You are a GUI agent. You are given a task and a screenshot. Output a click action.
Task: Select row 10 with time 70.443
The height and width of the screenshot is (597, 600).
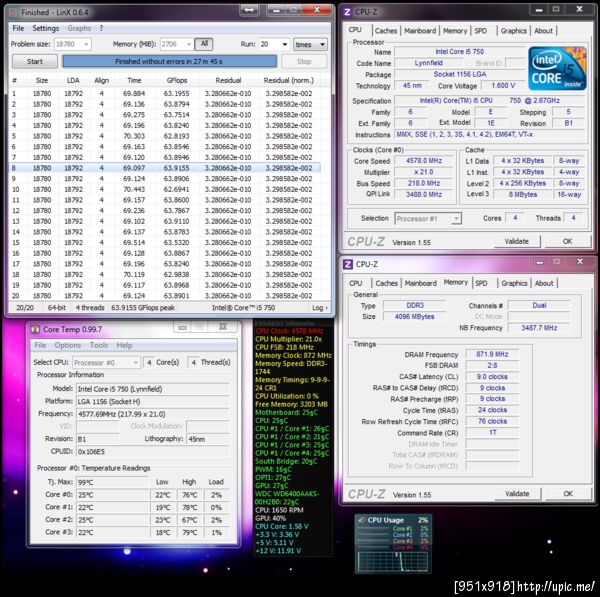(165, 189)
